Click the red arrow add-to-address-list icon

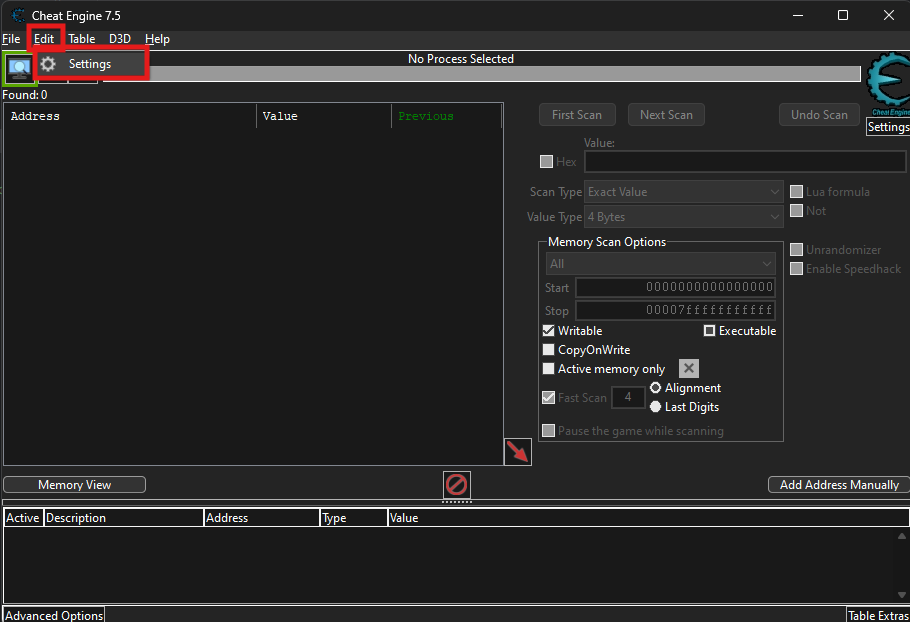coord(517,452)
